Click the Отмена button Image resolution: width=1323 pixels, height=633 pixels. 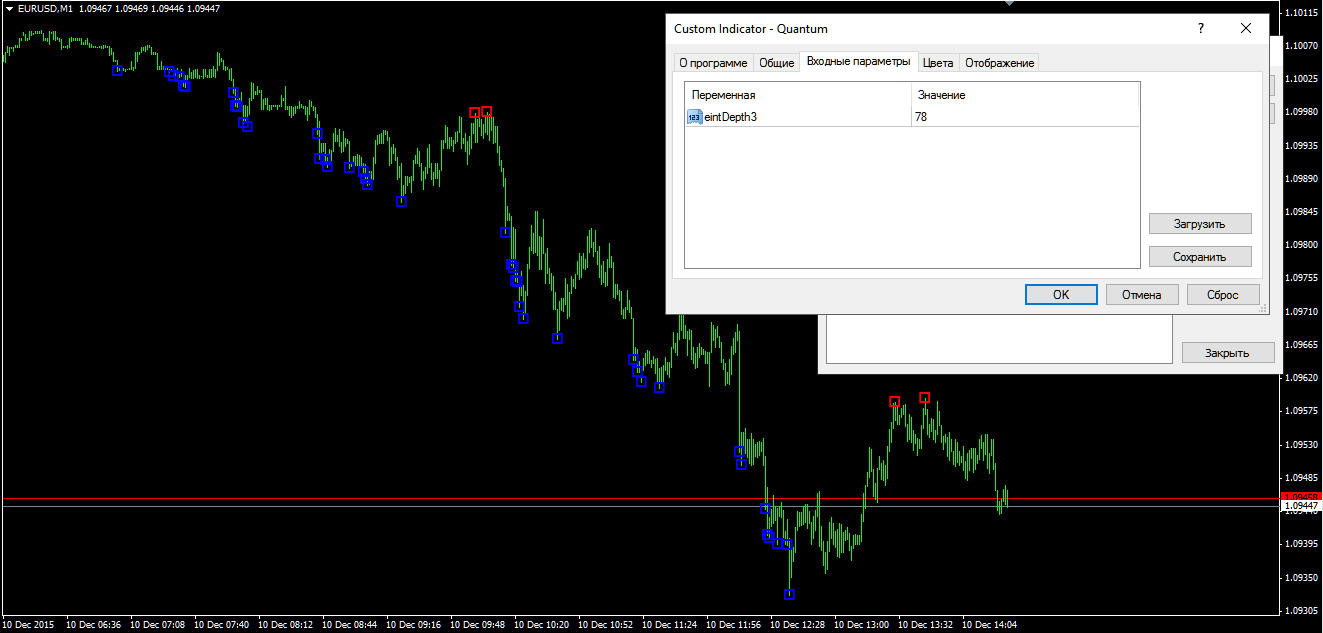1142,294
